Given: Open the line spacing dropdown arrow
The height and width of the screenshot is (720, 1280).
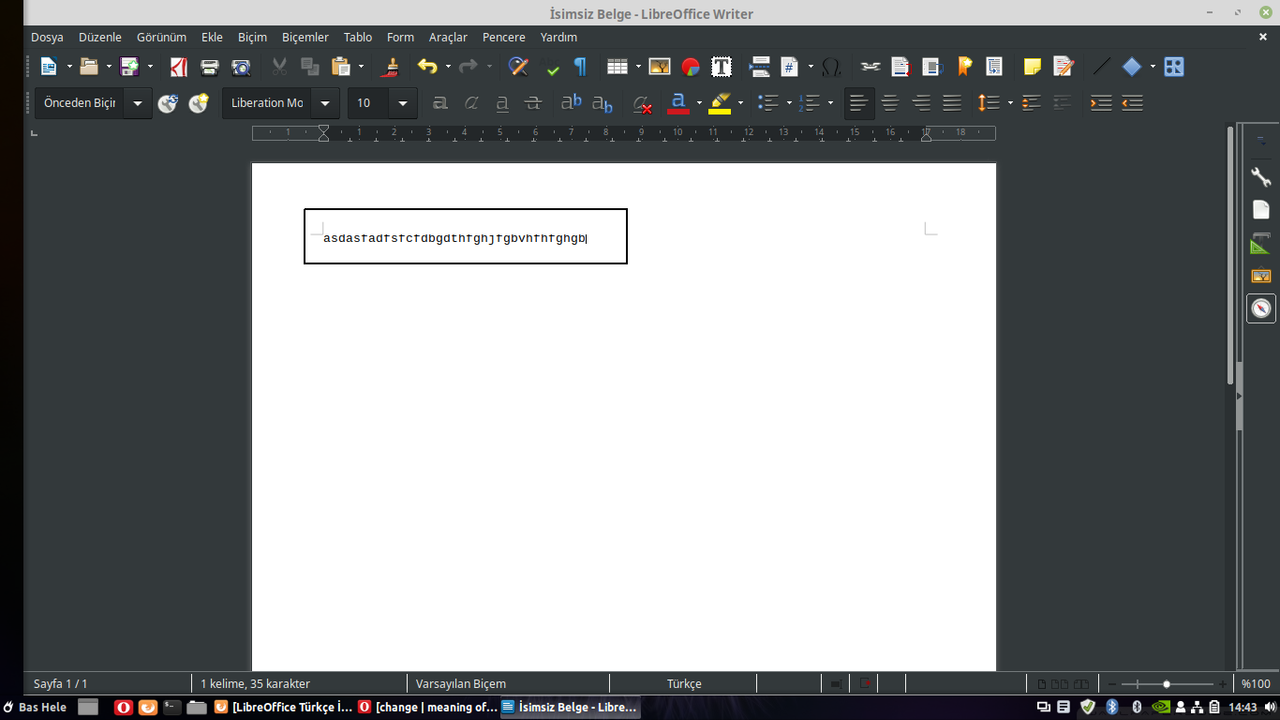Looking at the screenshot, I should pos(1010,103).
